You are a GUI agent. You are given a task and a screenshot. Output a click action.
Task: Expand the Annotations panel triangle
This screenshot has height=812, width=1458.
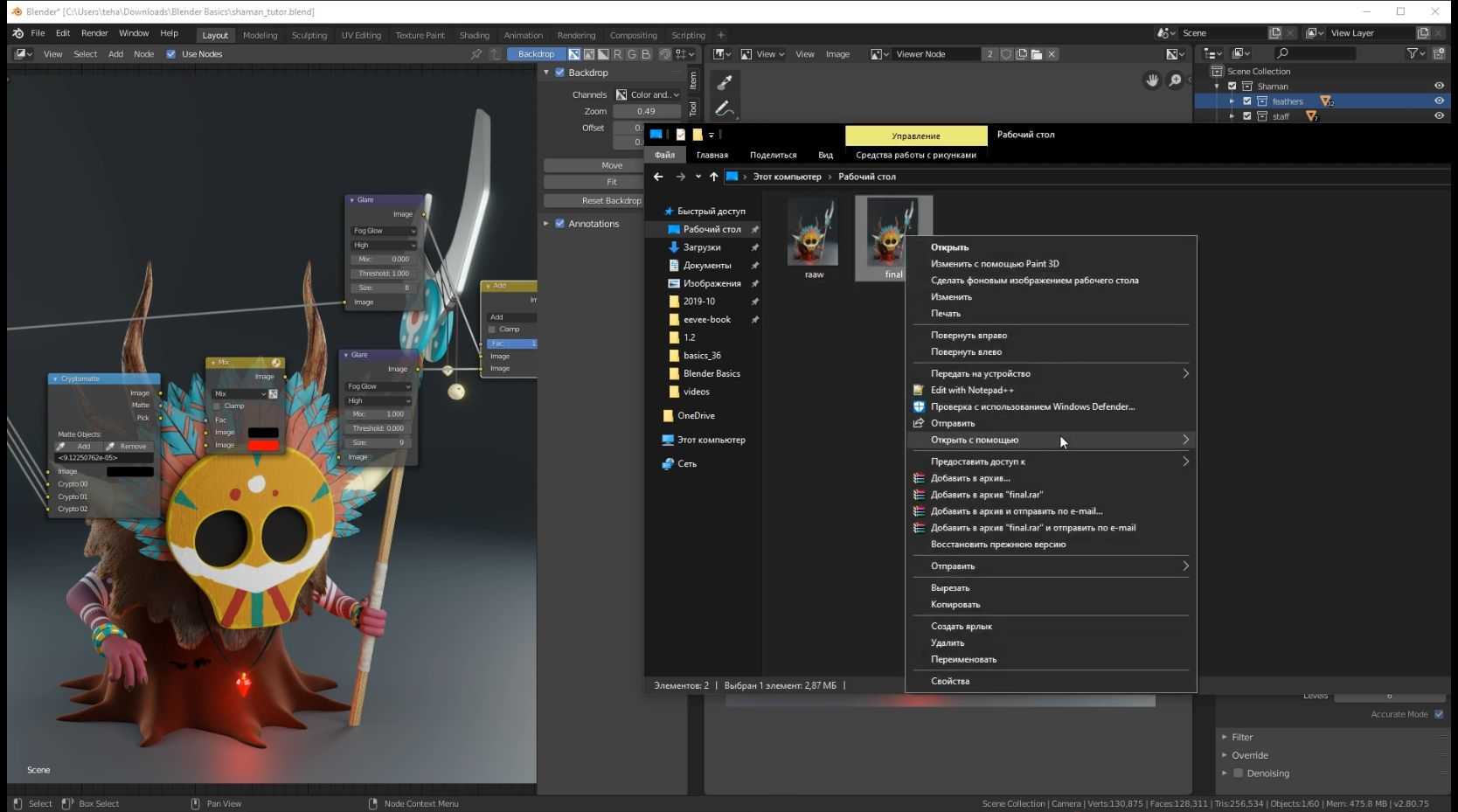click(546, 224)
